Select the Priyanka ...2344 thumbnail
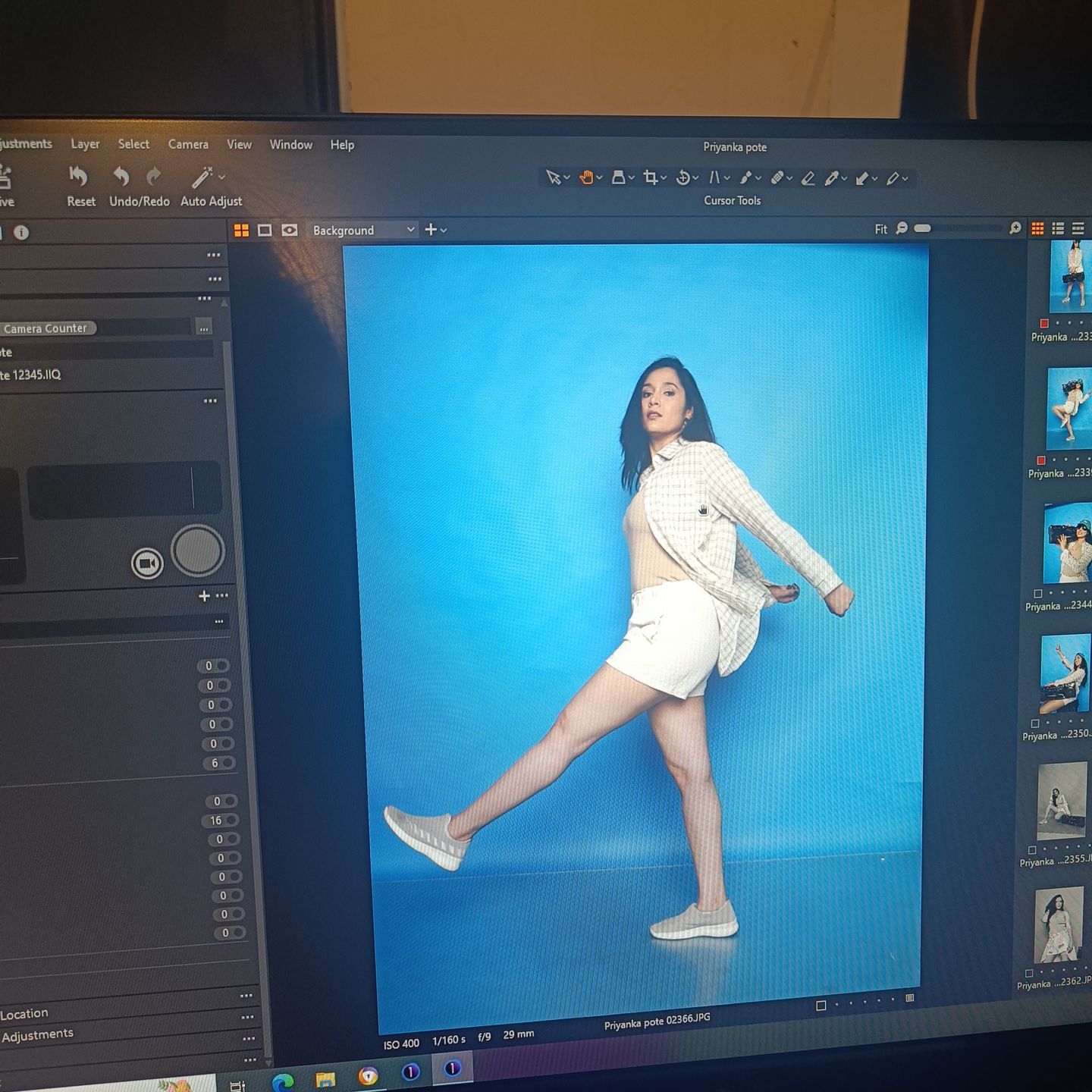Image resolution: width=1092 pixels, height=1092 pixels. pyautogui.click(x=1066, y=544)
